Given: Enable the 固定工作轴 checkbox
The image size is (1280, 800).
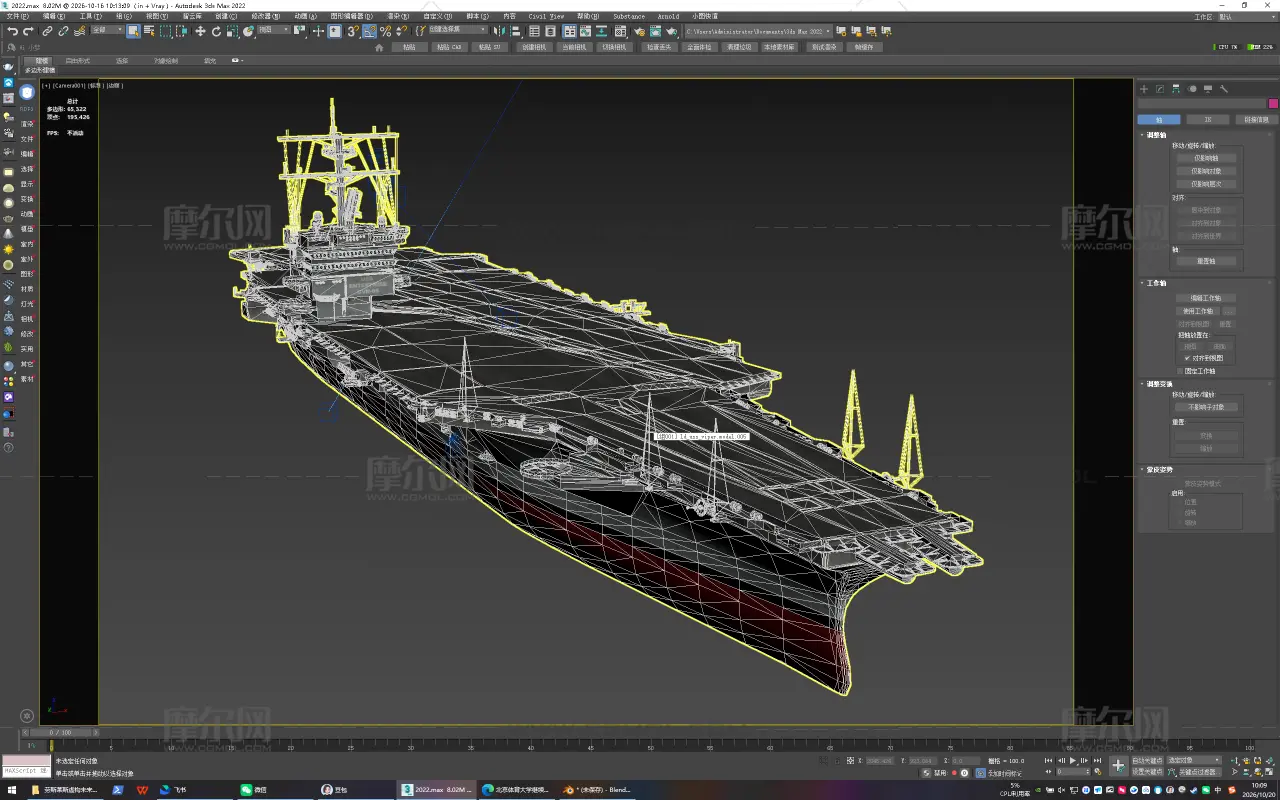Looking at the screenshot, I should coord(1180,371).
